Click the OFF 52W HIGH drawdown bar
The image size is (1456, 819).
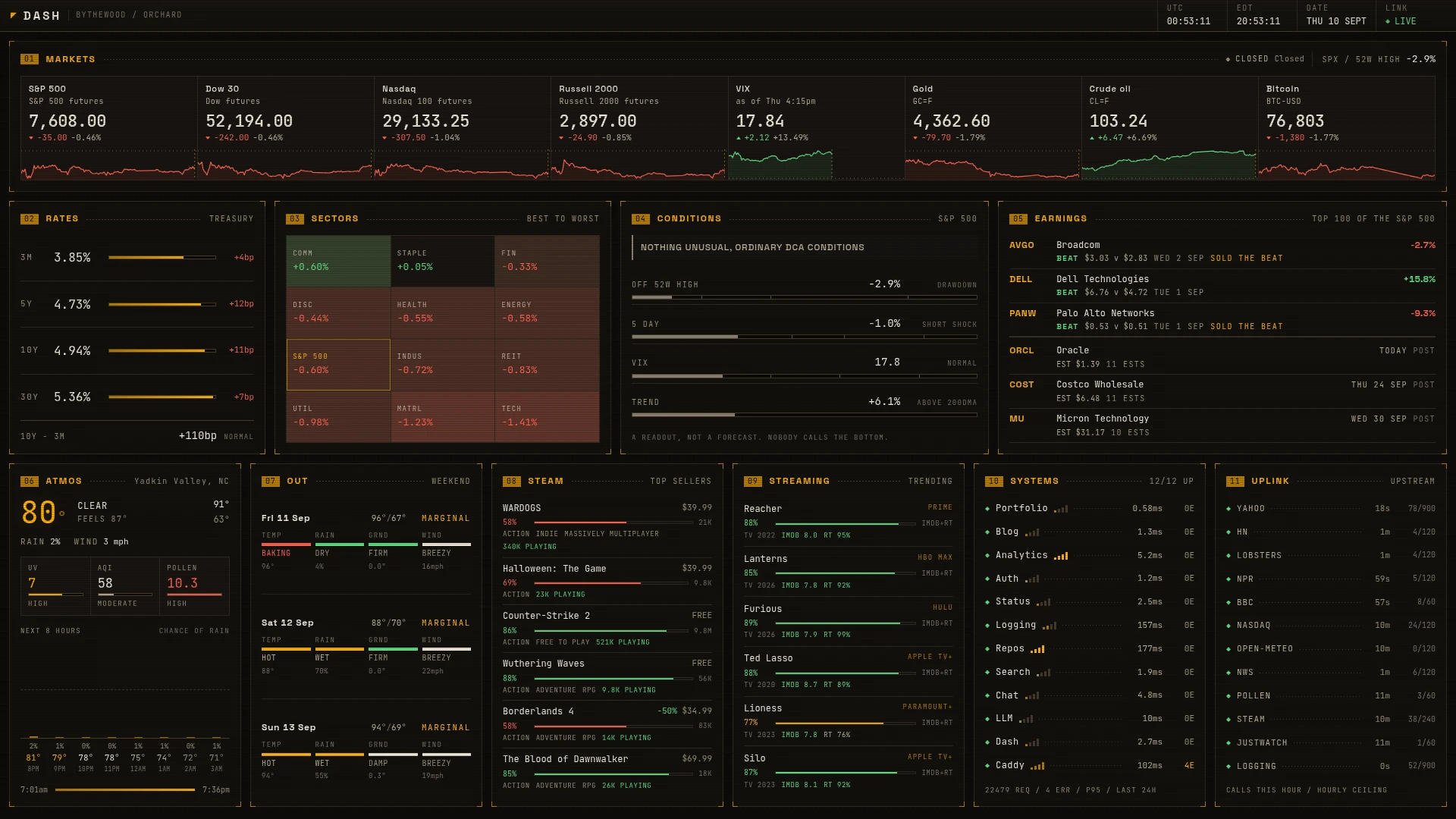tap(804, 297)
